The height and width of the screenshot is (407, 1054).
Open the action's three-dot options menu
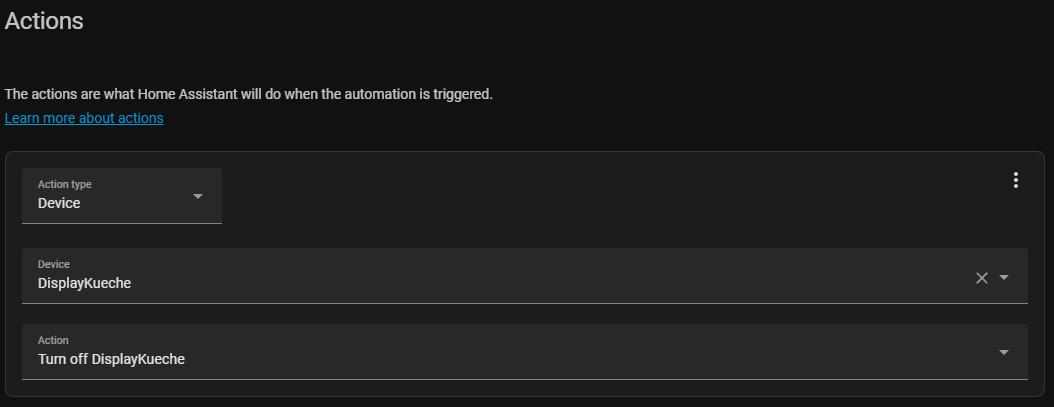point(1016,180)
